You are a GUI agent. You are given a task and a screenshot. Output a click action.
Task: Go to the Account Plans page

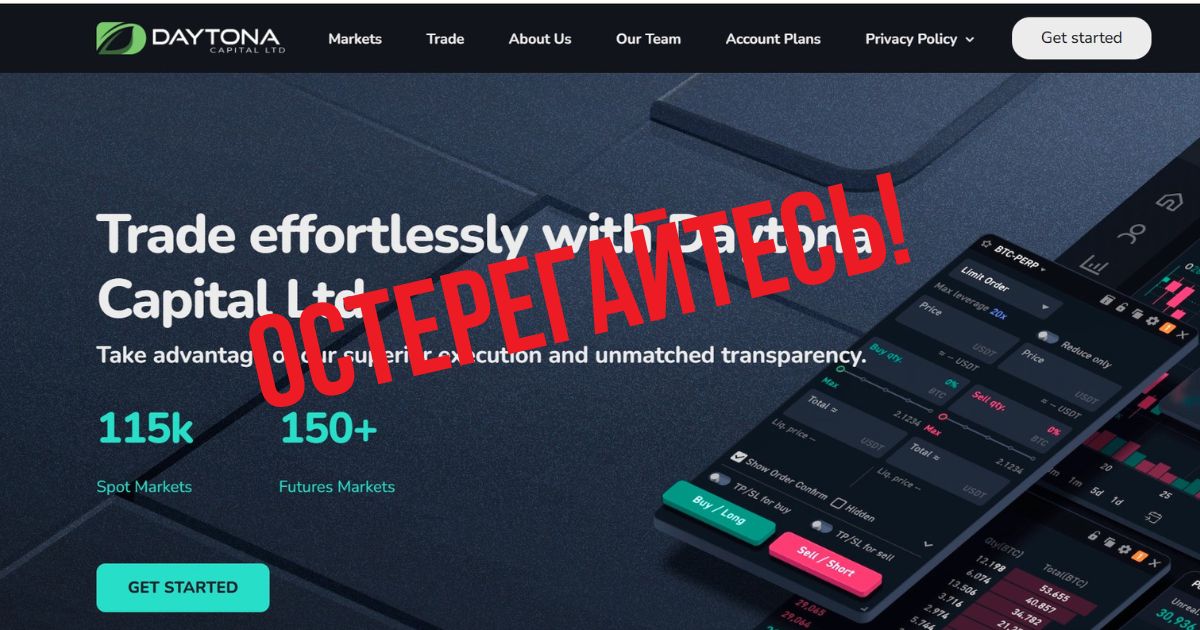(x=773, y=39)
